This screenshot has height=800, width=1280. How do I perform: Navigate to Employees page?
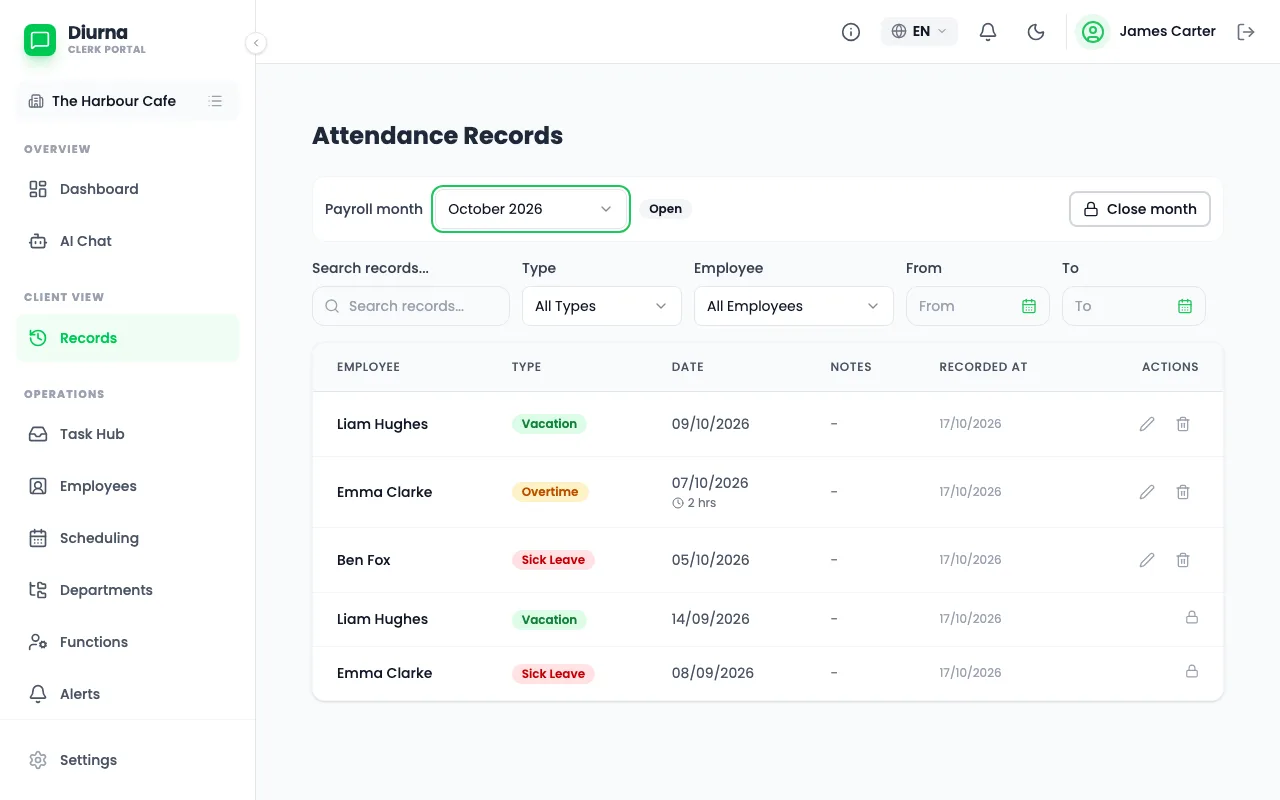128,486
